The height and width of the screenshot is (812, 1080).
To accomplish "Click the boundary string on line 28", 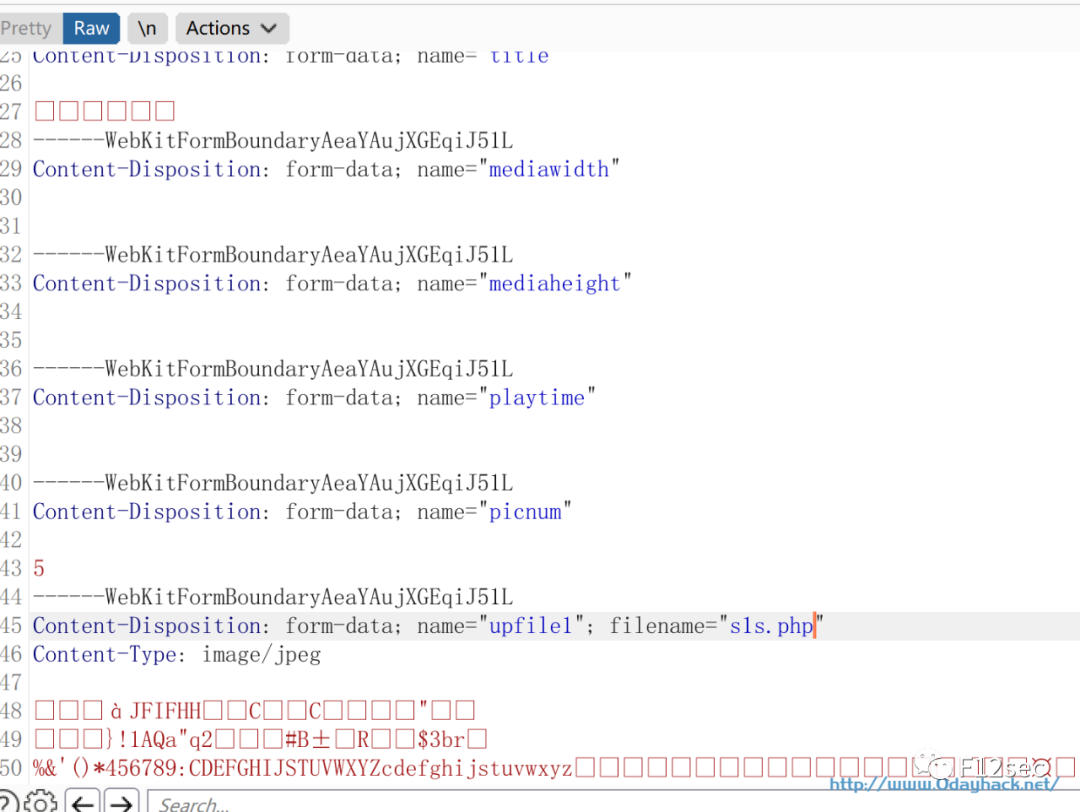I will tap(273, 140).
